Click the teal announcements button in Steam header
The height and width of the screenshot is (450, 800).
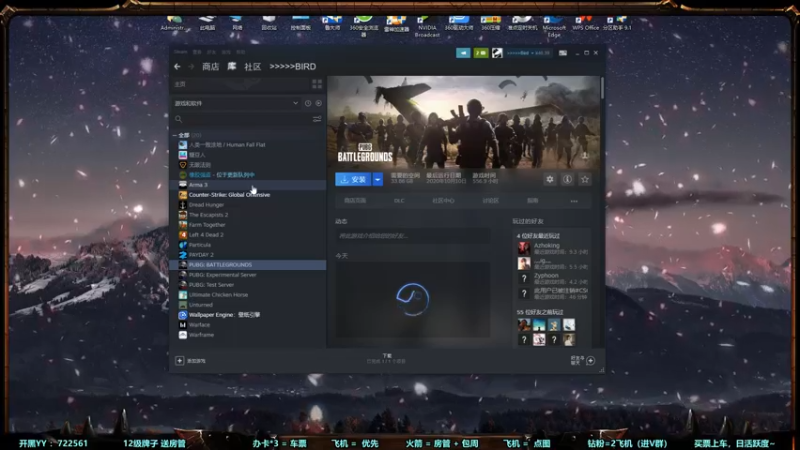click(463, 53)
